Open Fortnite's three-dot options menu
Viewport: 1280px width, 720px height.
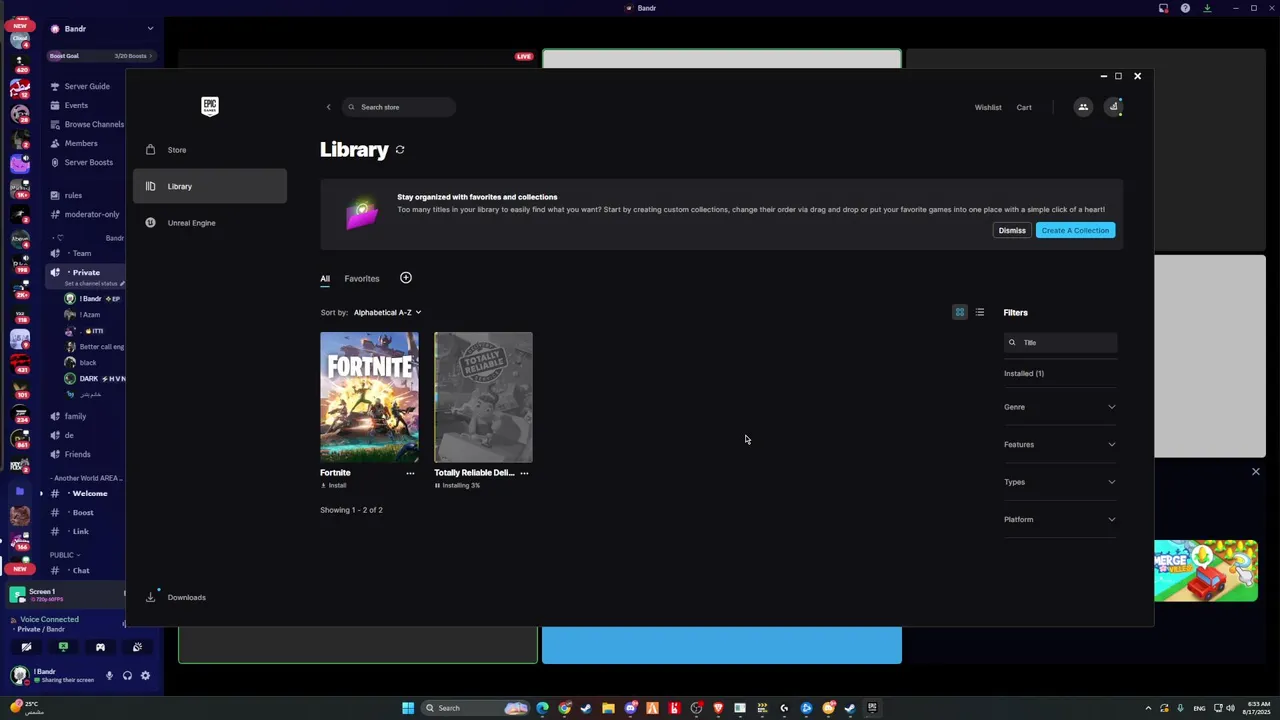pyautogui.click(x=410, y=473)
